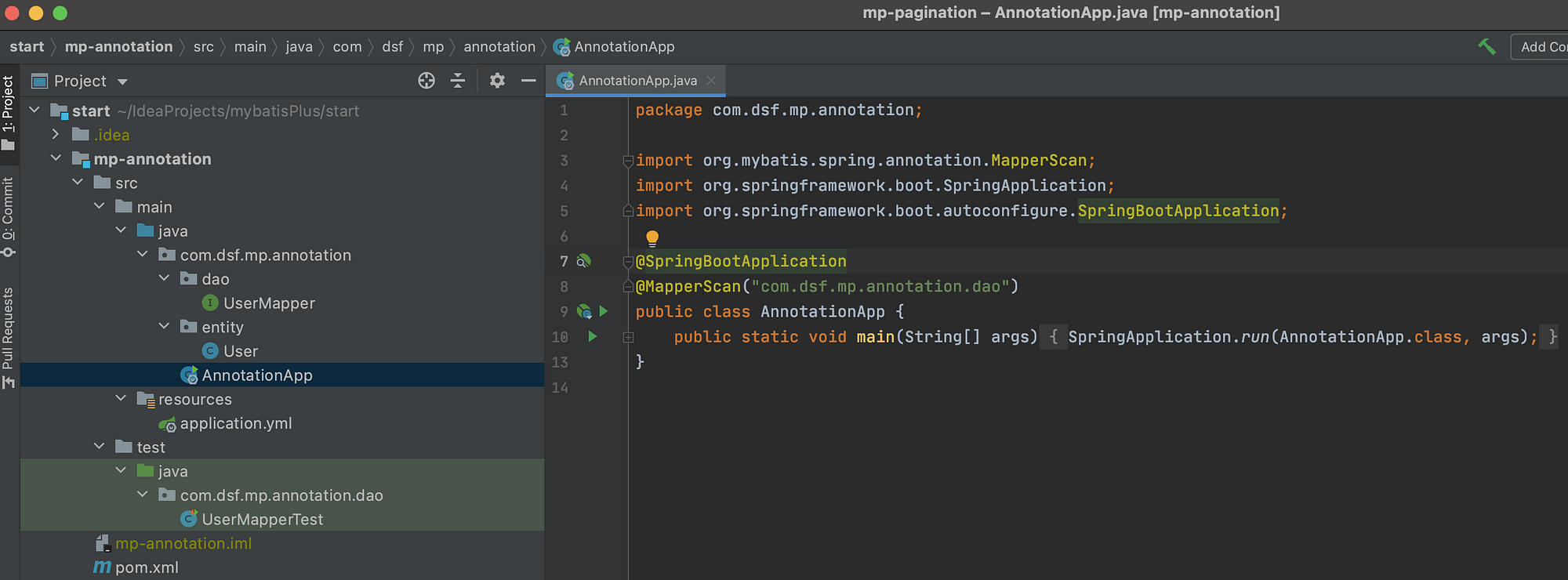This screenshot has width=1568, height=580.
Task: Toggle fold marker next to @SpringBootApplication
Action: pos(628,261)
